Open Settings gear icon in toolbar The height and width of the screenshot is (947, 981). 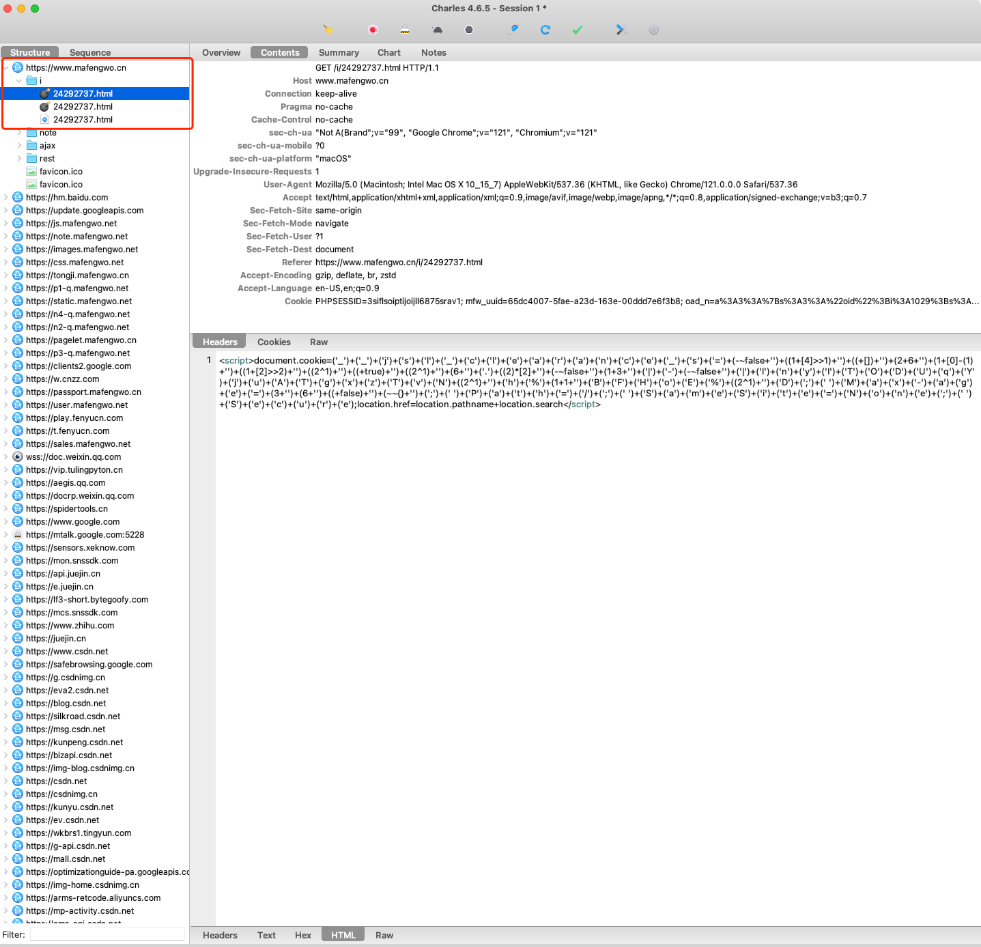coord(654,29)
